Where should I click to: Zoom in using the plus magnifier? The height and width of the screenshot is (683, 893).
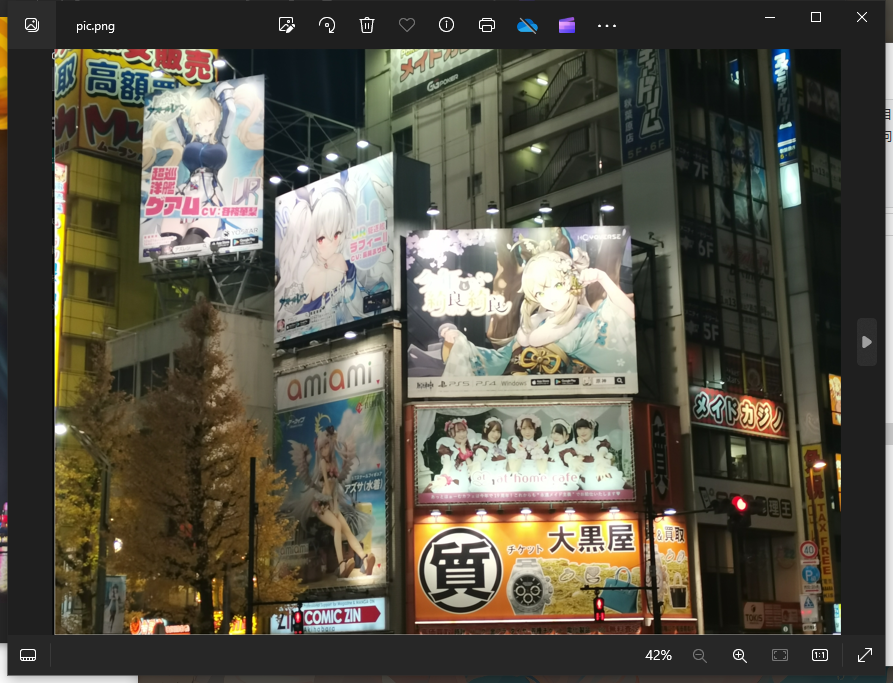point(740,655)
